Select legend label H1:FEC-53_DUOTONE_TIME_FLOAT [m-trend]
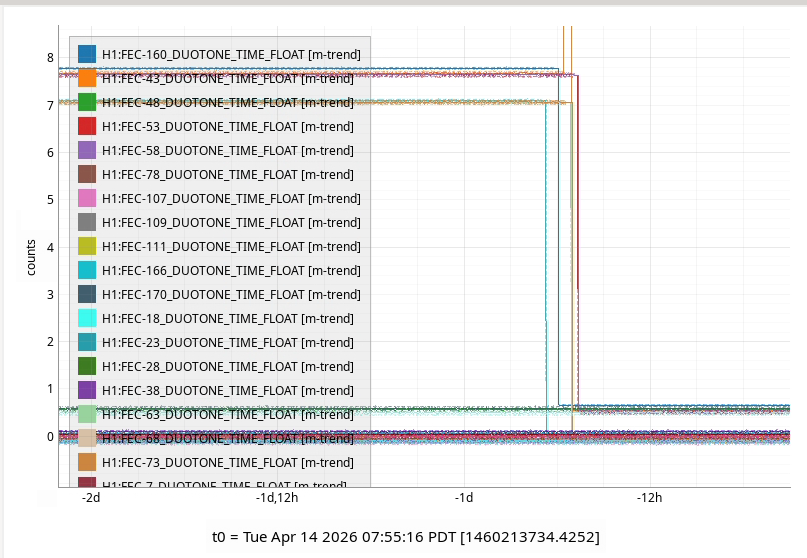The height and width of the screenshot is (558, 807). [x=228, y=127]
